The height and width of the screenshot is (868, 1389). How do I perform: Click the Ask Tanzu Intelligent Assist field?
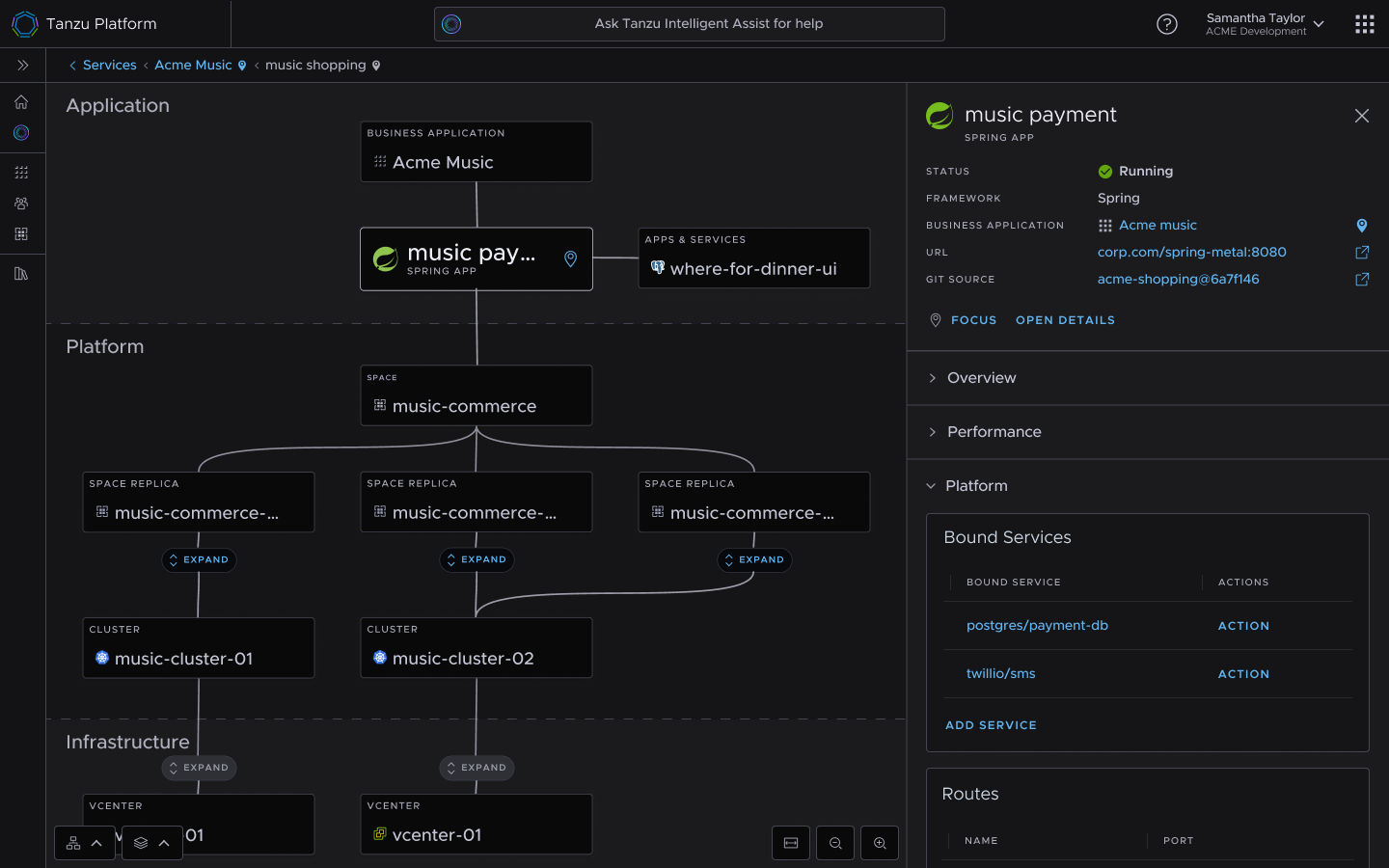pos(690,24)
